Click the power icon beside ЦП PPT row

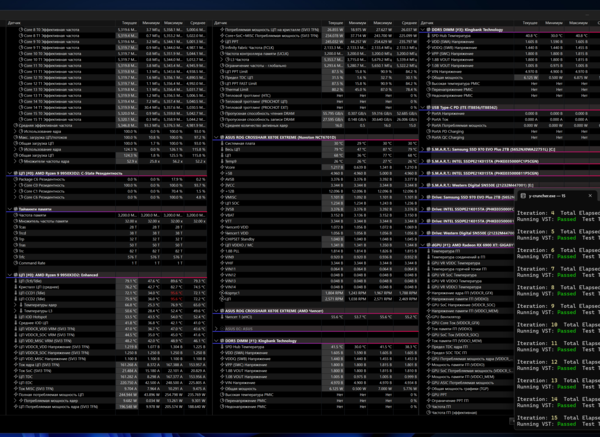click(x=222, y=42)
